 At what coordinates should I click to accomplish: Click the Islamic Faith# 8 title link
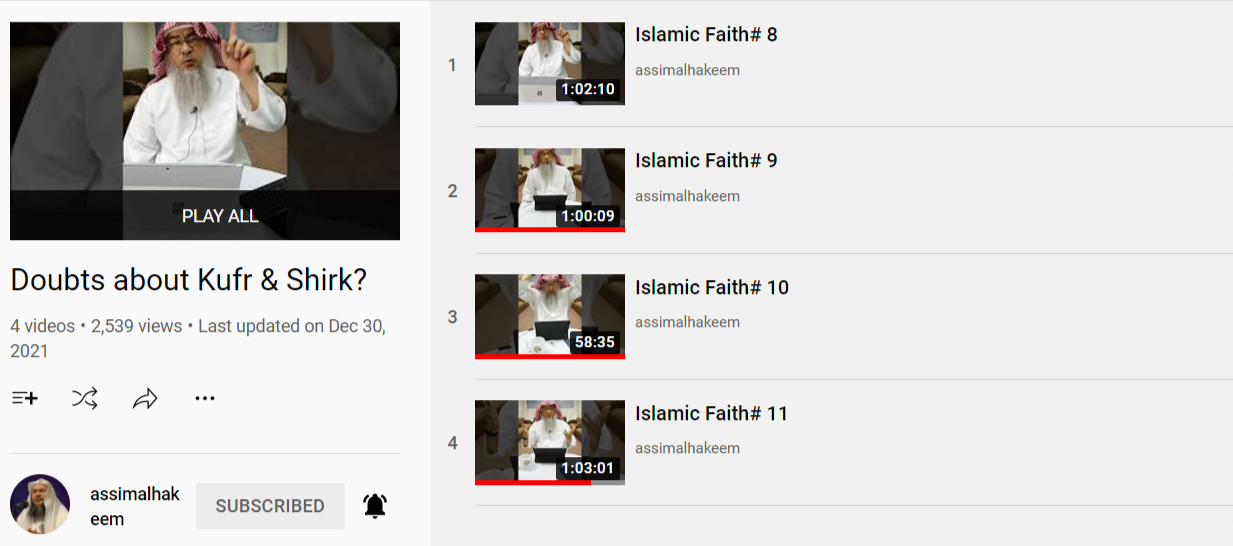point(706,35)
